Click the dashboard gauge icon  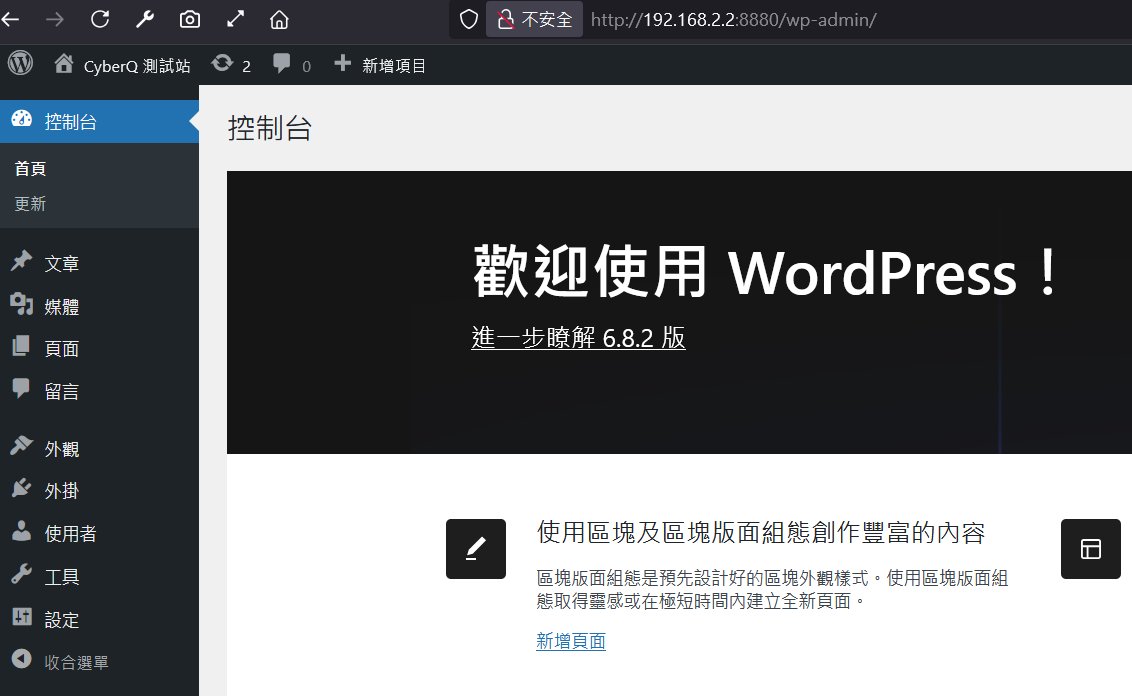22,119
